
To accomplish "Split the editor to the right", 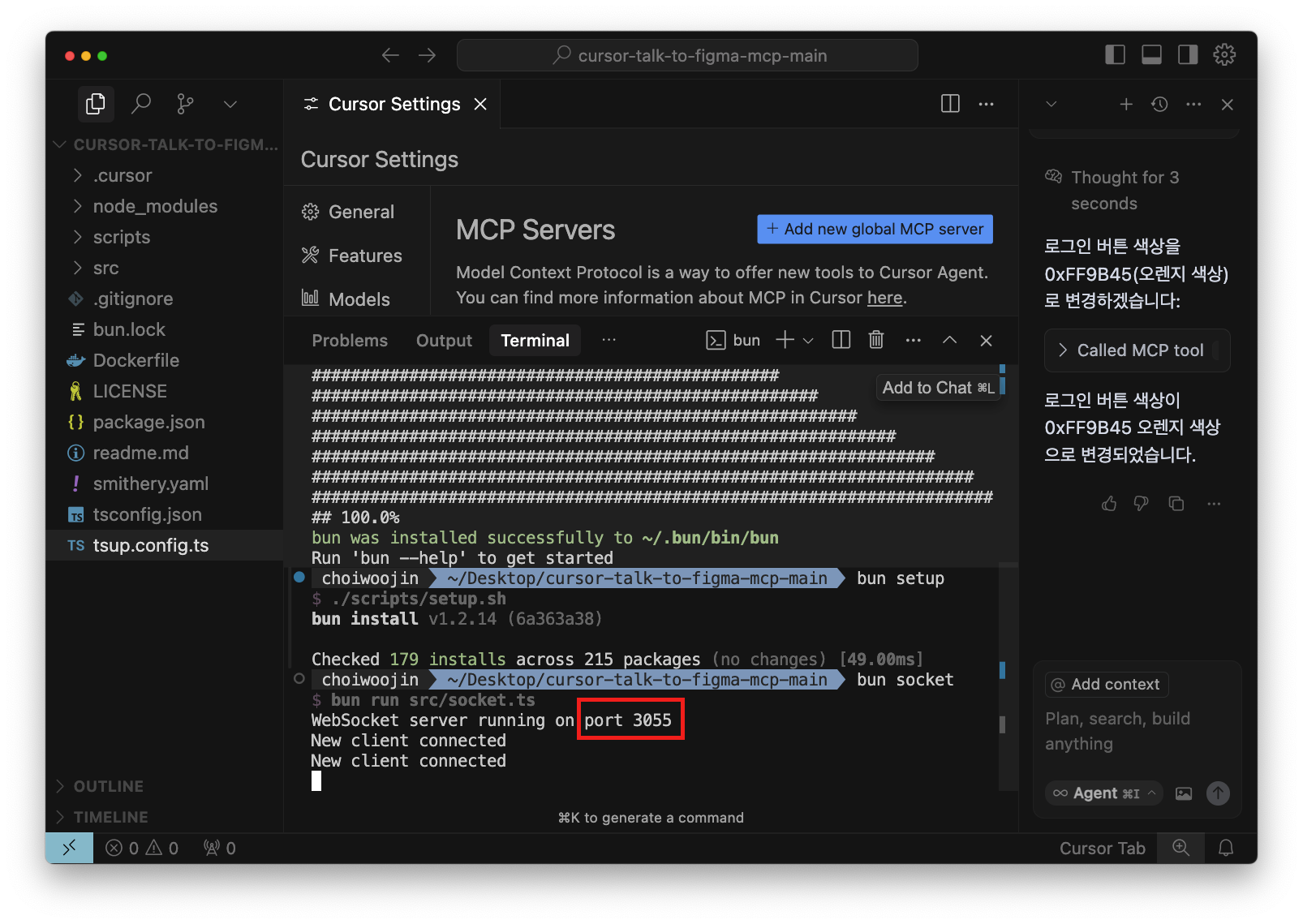I will click(950, 104).
